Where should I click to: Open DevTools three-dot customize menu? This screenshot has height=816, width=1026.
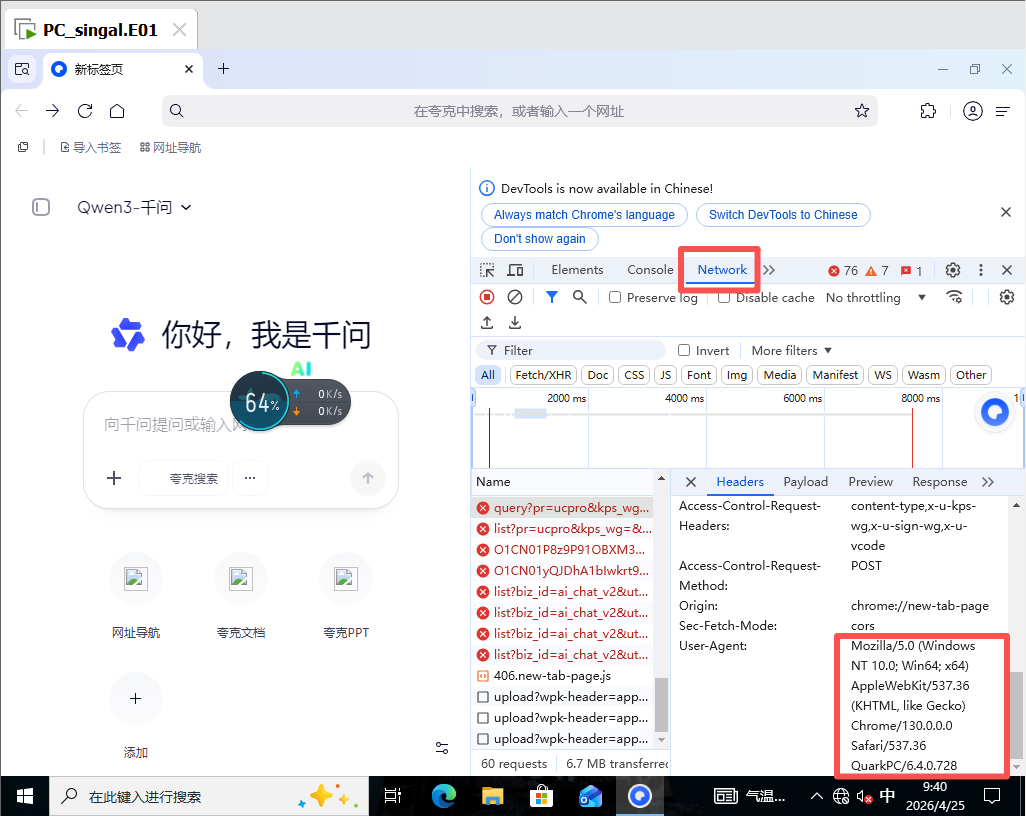point(980,270)
